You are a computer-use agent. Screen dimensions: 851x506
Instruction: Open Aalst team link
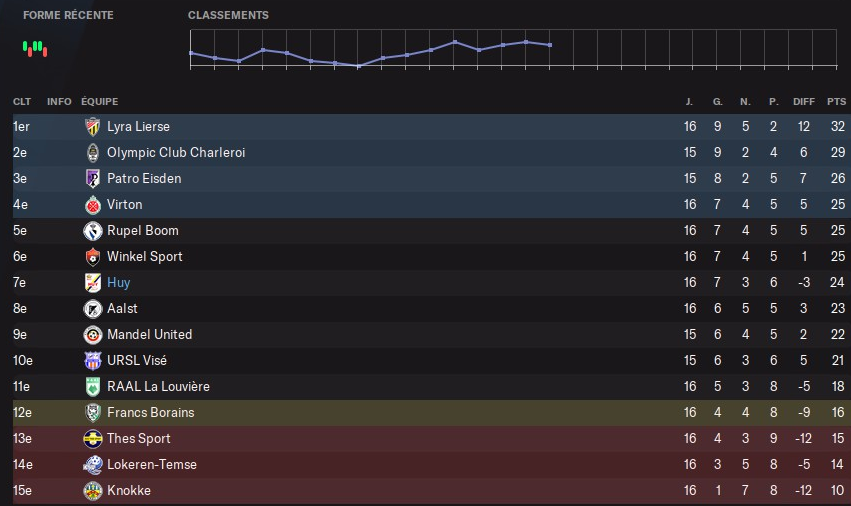coord(122,309)
